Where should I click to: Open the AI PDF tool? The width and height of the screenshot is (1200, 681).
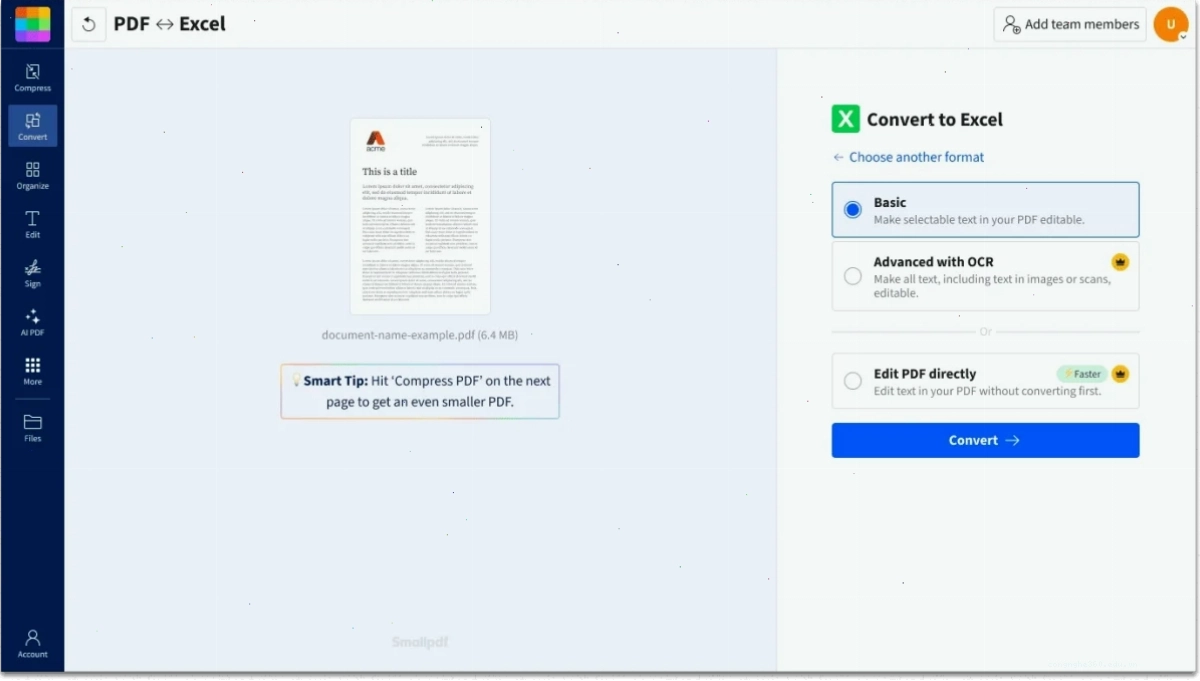click(x=33, y=322)
